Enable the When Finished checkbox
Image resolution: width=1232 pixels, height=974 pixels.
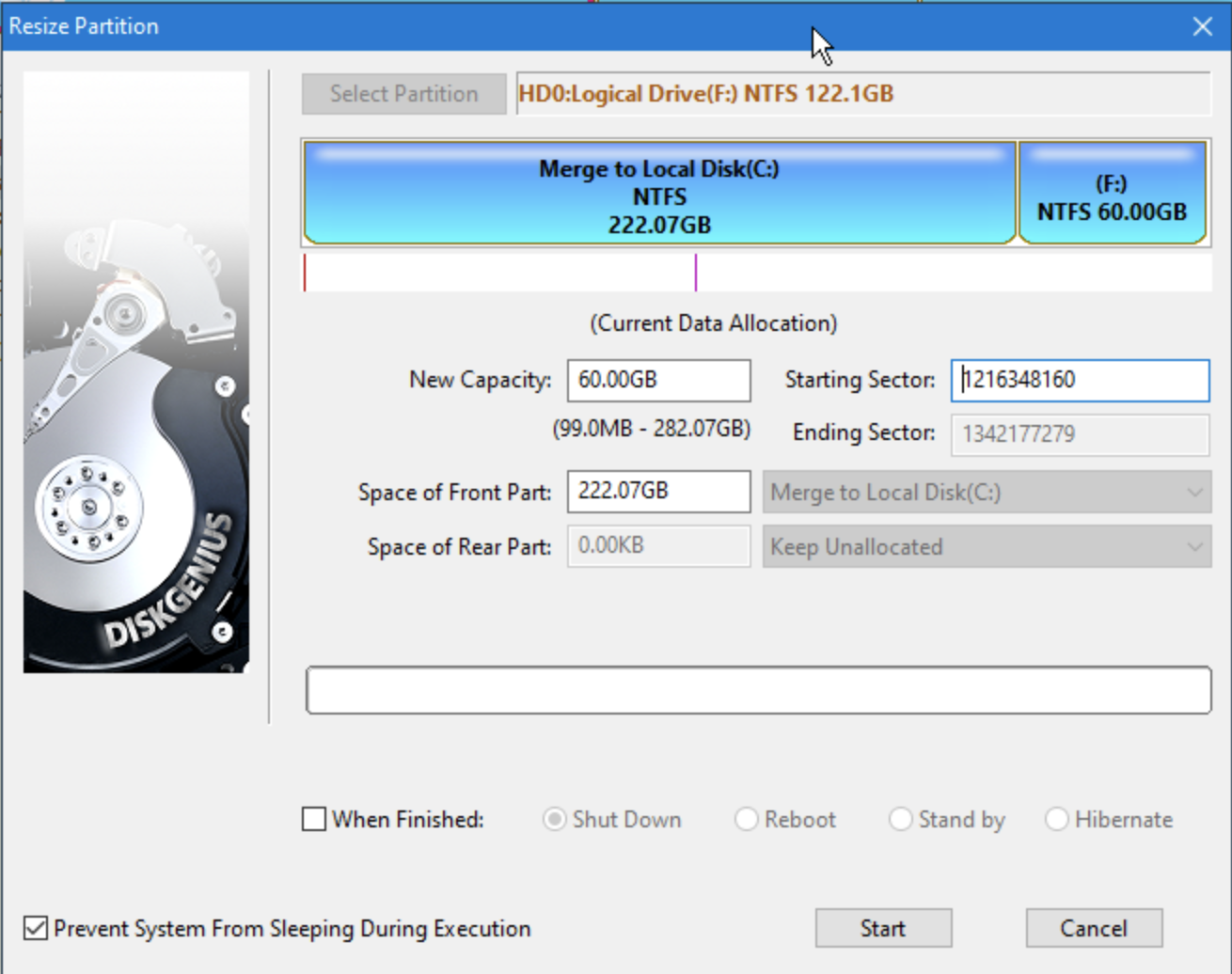314,820
